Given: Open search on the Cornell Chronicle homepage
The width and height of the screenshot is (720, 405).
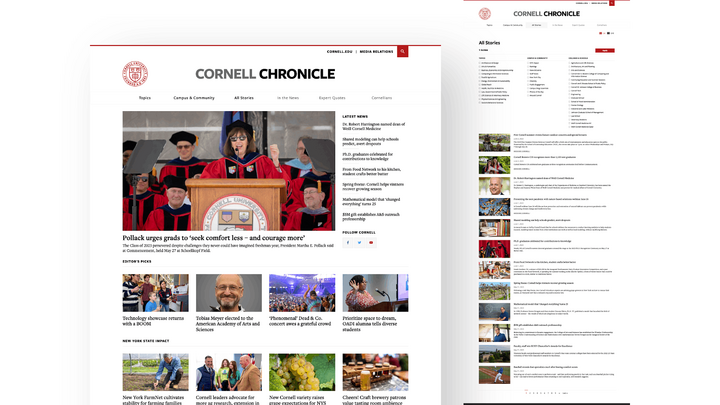Looking at the screenshot, I should pyautogui.click(x=402, y=51).
